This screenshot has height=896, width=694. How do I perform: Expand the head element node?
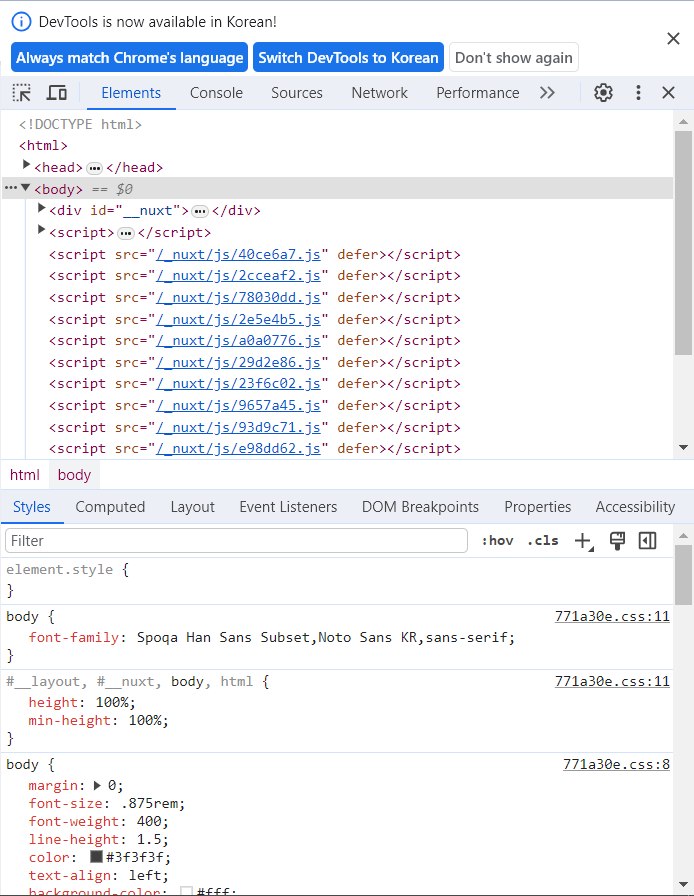coord(26,165)
